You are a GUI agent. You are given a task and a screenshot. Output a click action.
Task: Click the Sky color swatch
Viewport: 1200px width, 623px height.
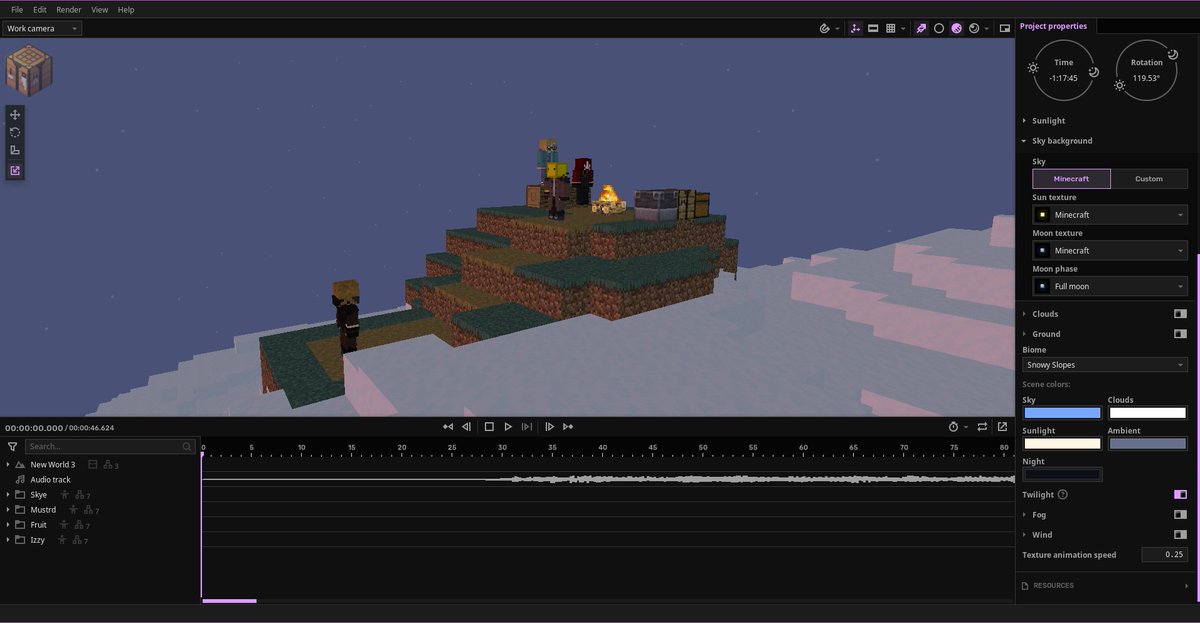(1062, 413)
